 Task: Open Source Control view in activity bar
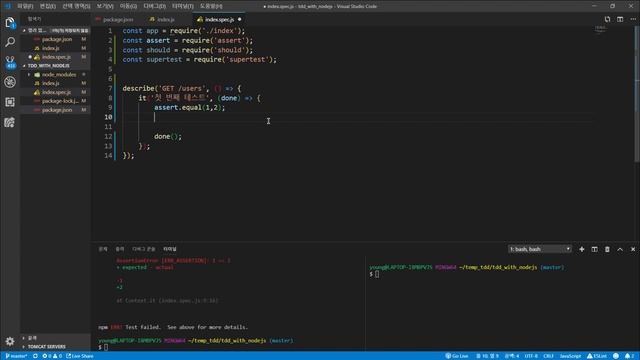[10, 62]
